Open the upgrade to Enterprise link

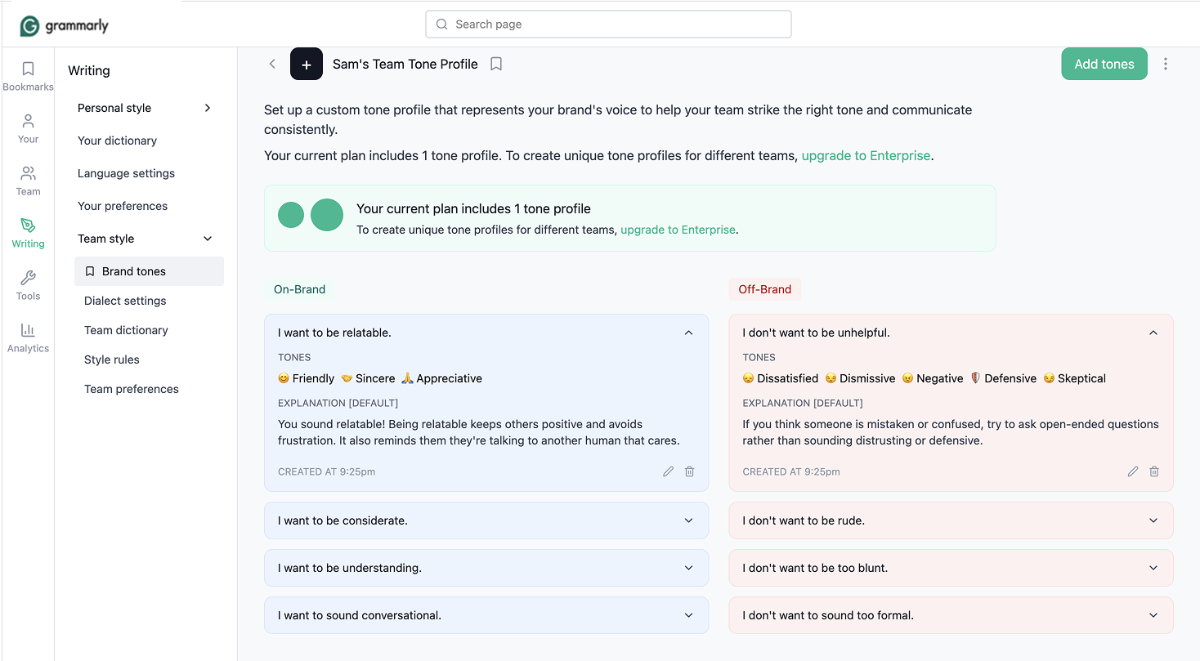(x=866, y=156)
